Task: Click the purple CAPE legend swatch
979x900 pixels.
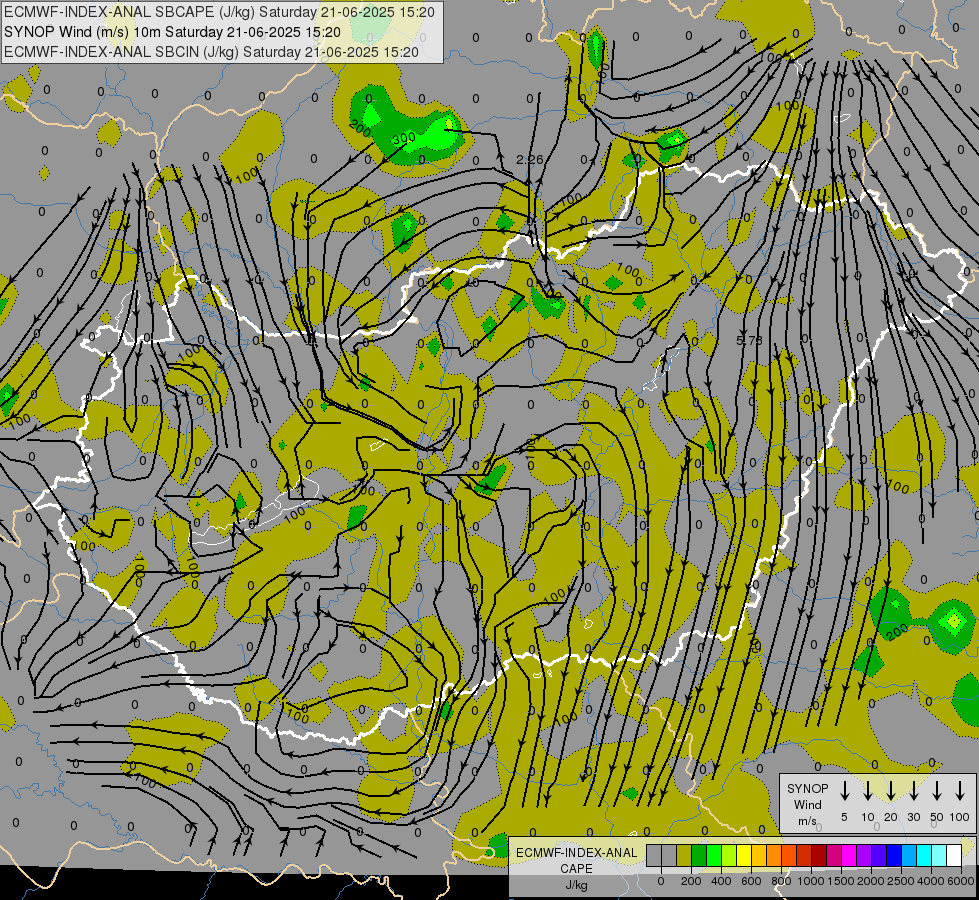Action: click(865, 855)
